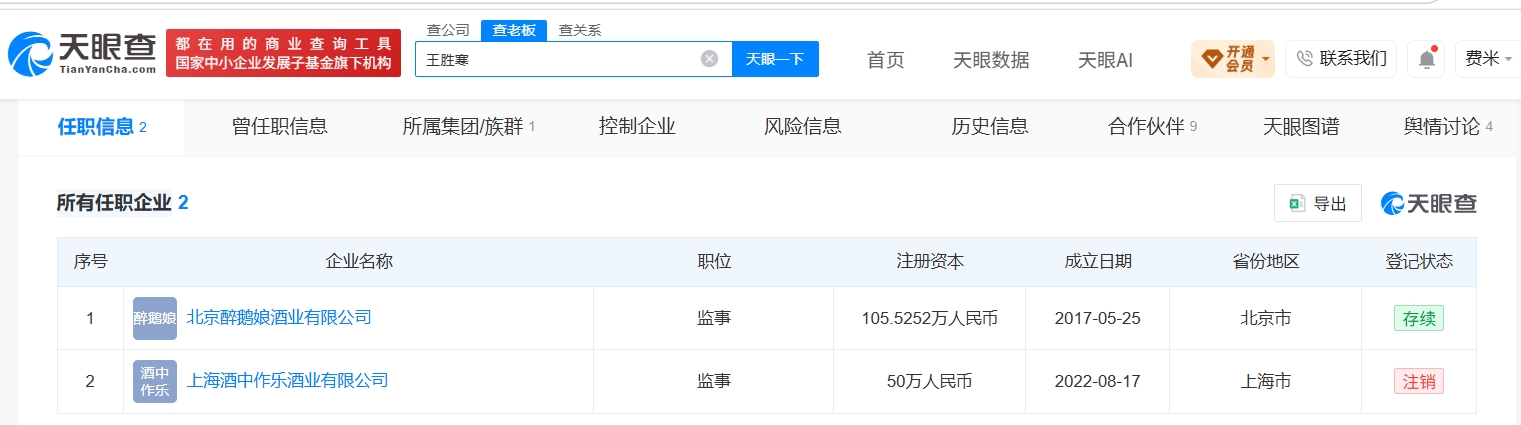
Task: Switch to the 查公司 search tab
Action: click(447, 30)
